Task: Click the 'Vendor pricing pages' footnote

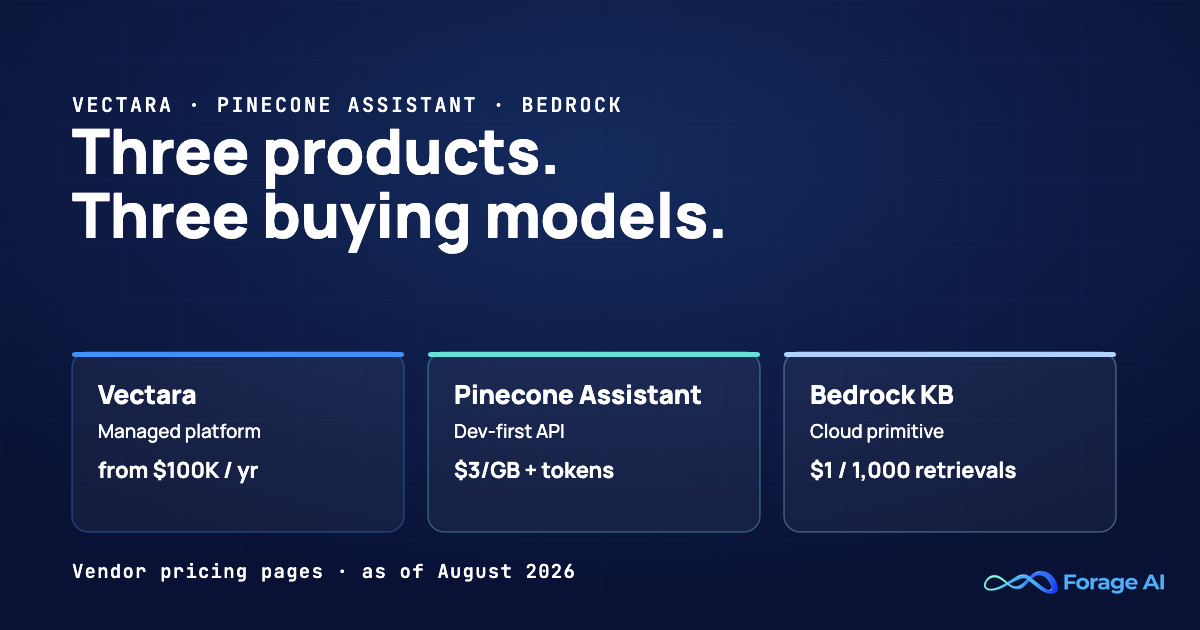Action: click(x=198, y=572)
